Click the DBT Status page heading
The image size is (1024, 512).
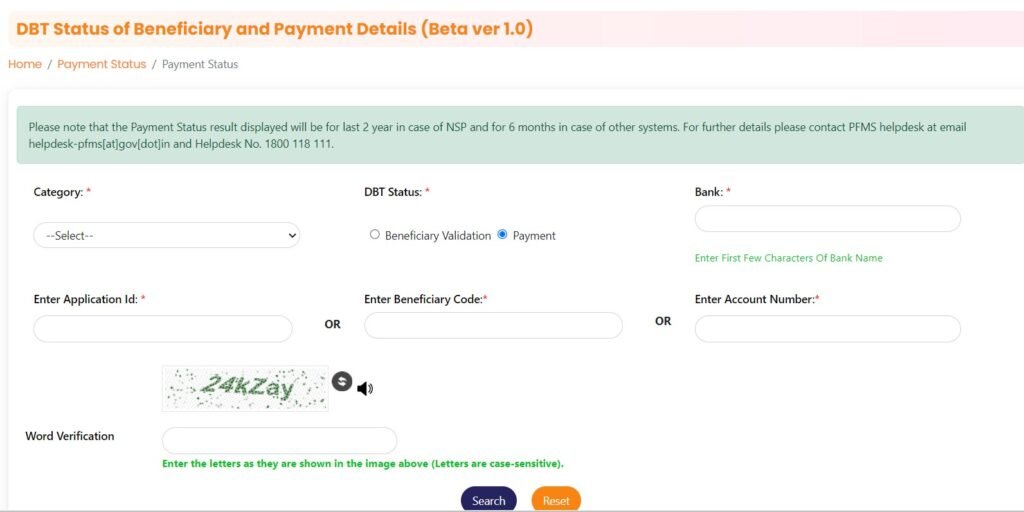pos(274,29)
